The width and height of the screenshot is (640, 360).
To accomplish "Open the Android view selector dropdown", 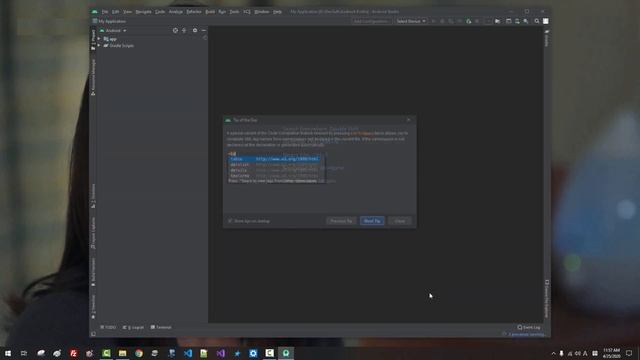I will coord(113,31).
